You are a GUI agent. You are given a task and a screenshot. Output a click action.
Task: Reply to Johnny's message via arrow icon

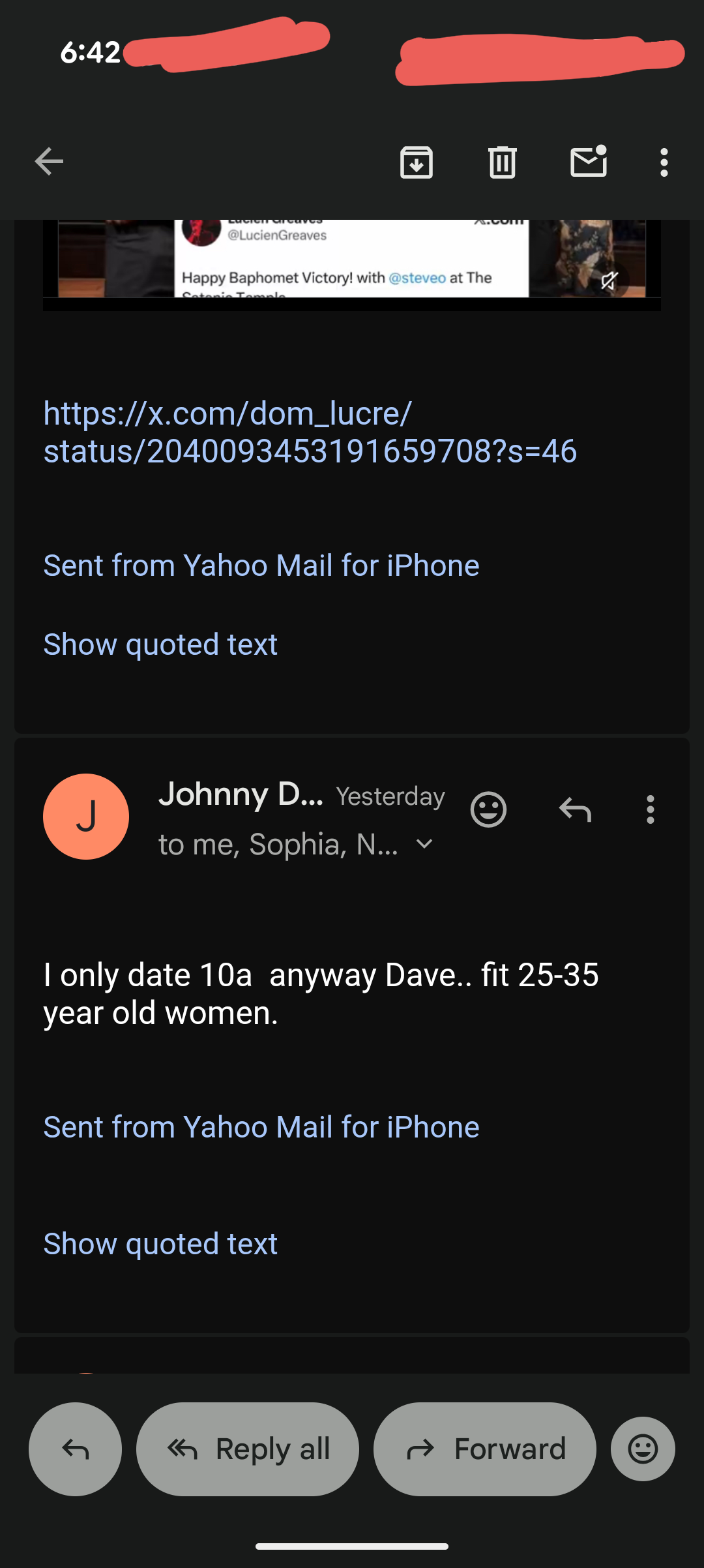click(x=575, y=809)
